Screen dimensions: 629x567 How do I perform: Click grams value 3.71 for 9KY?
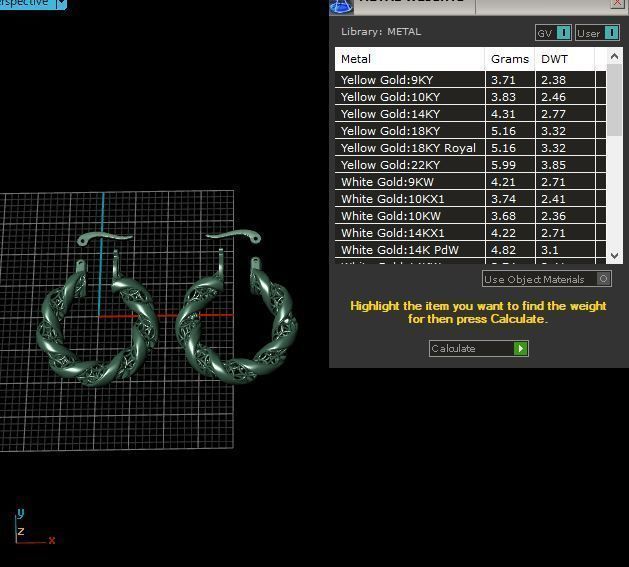[x=503, y=80]
